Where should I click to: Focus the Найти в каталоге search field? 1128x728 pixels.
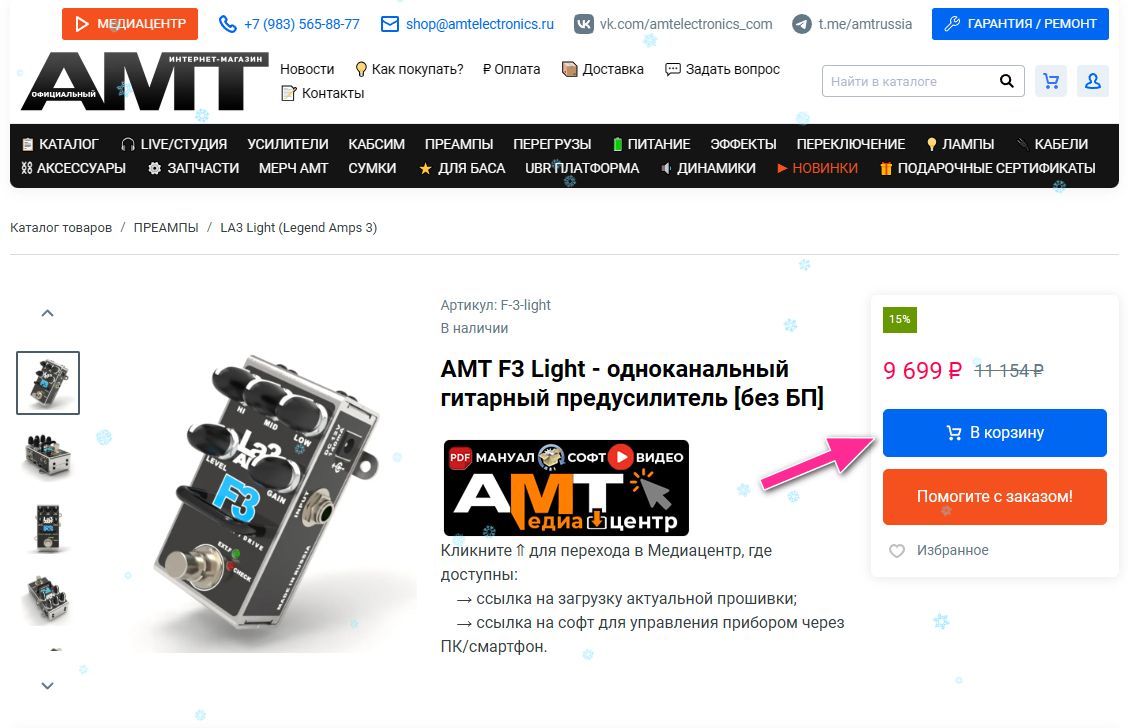coord(909,81)
